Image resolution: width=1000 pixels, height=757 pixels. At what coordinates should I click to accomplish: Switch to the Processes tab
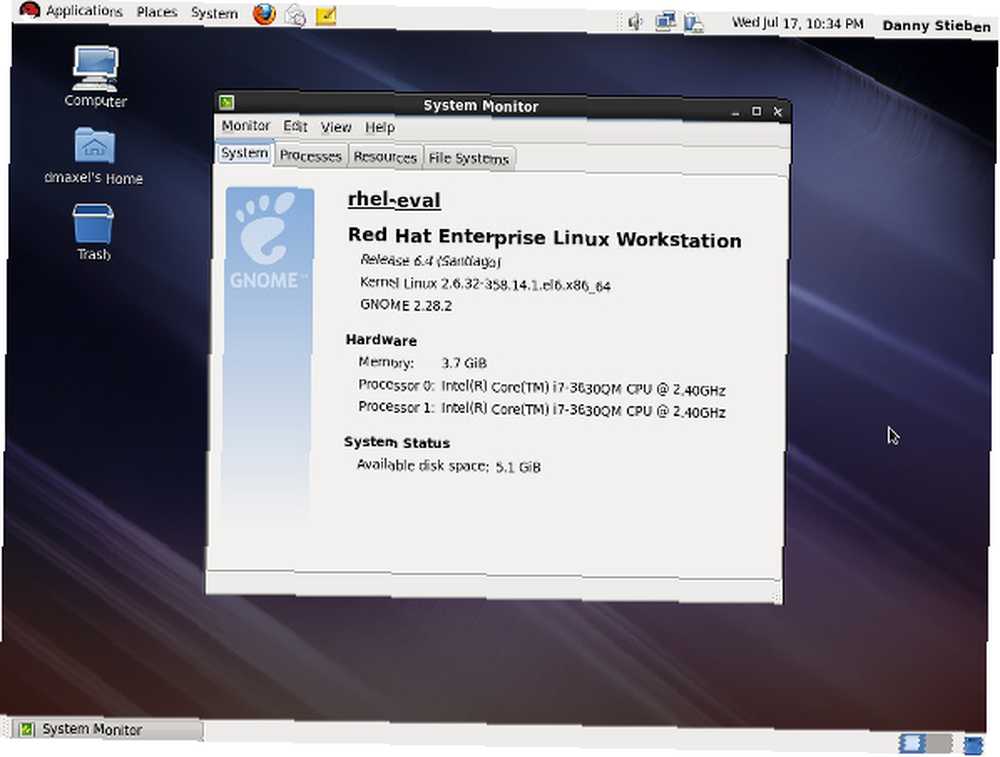click(311, 156)
